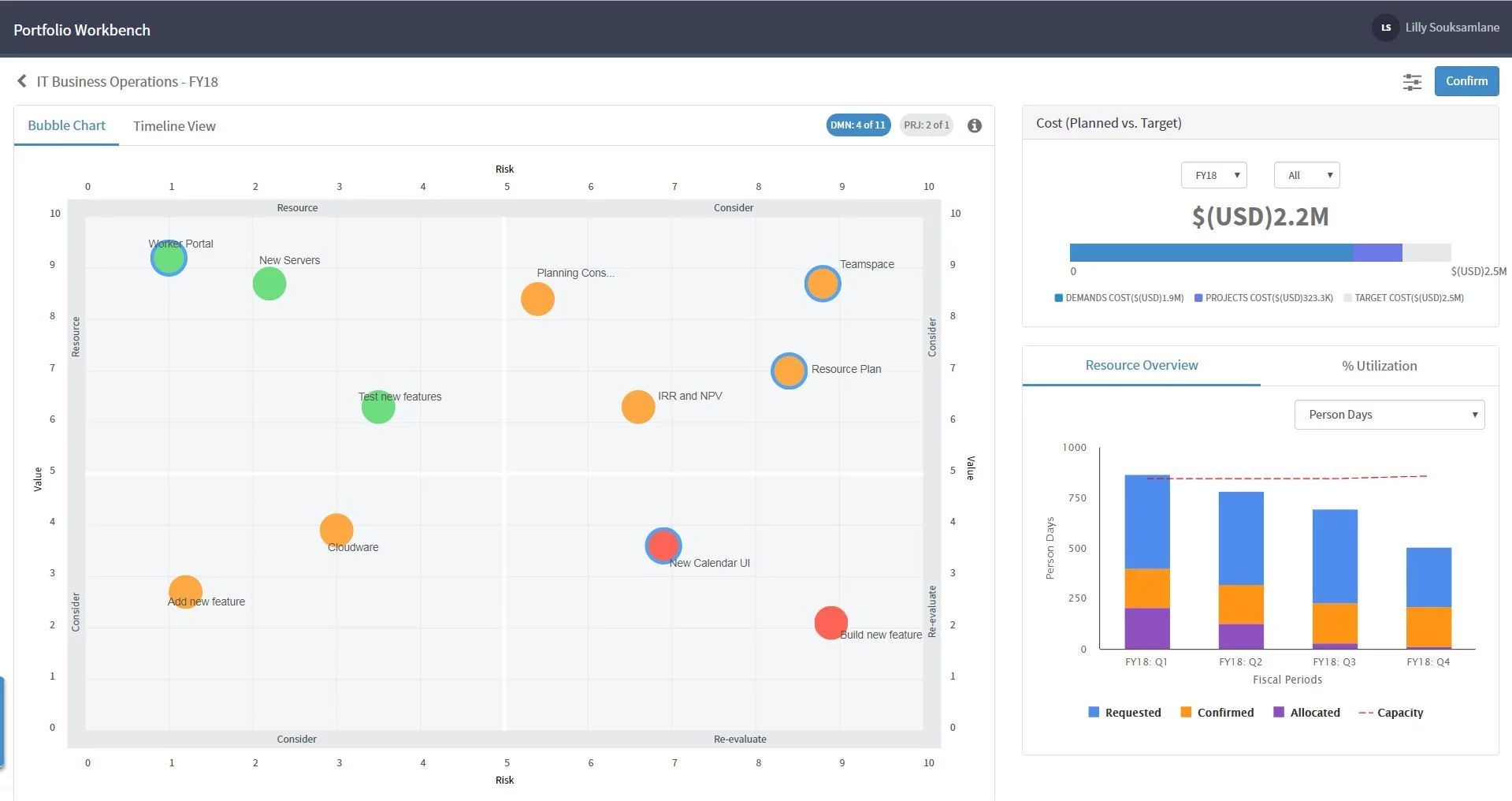Open the filter settings icon near Confirm
Image resolution: width=1512 pixels, height=801 pixels.
point(1412,81)
